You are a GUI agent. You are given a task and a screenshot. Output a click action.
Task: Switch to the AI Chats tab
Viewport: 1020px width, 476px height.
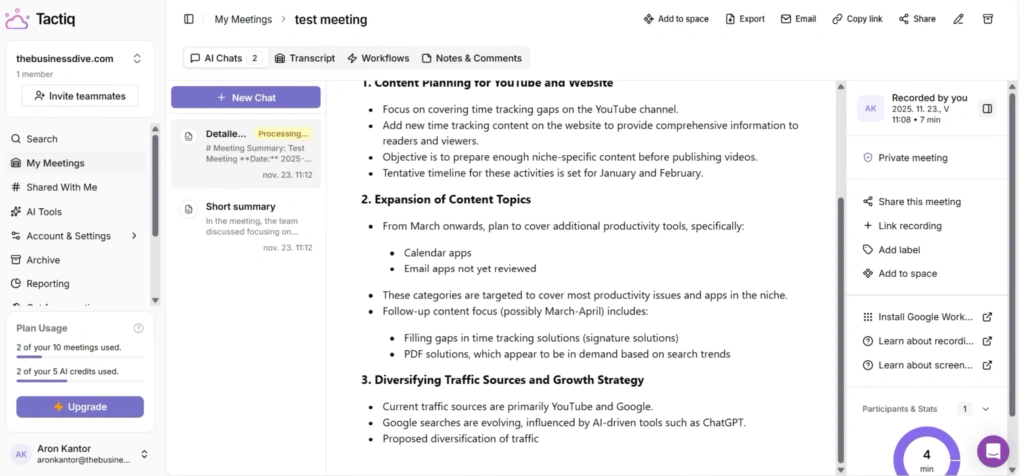224,58
